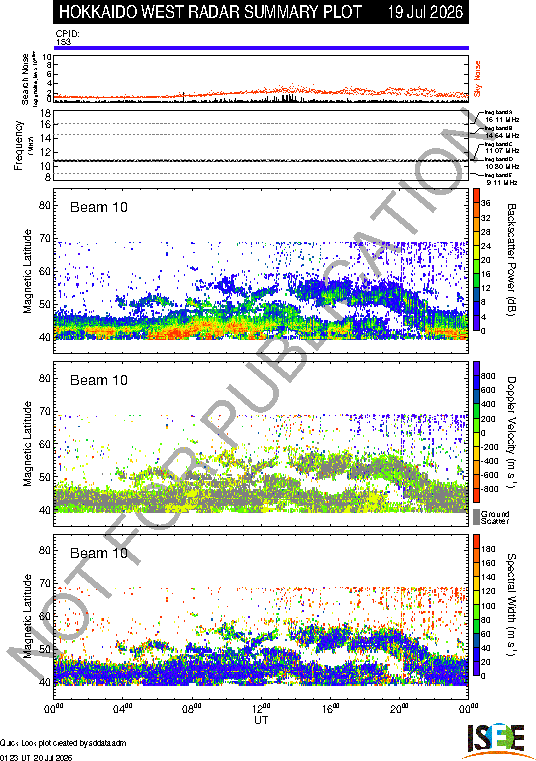Click the 20:00 UT tick label
This screenshot has width=536, height=761.
[x=399, y=709]
